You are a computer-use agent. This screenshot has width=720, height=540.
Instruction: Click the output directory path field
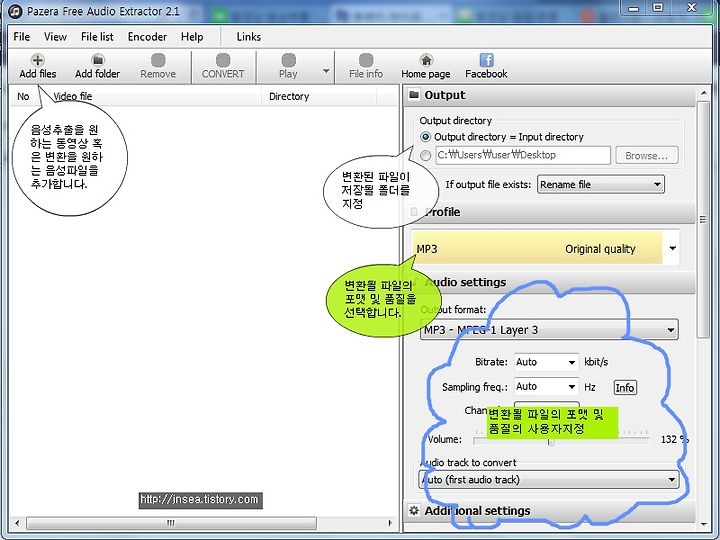(x=523, y=155)
